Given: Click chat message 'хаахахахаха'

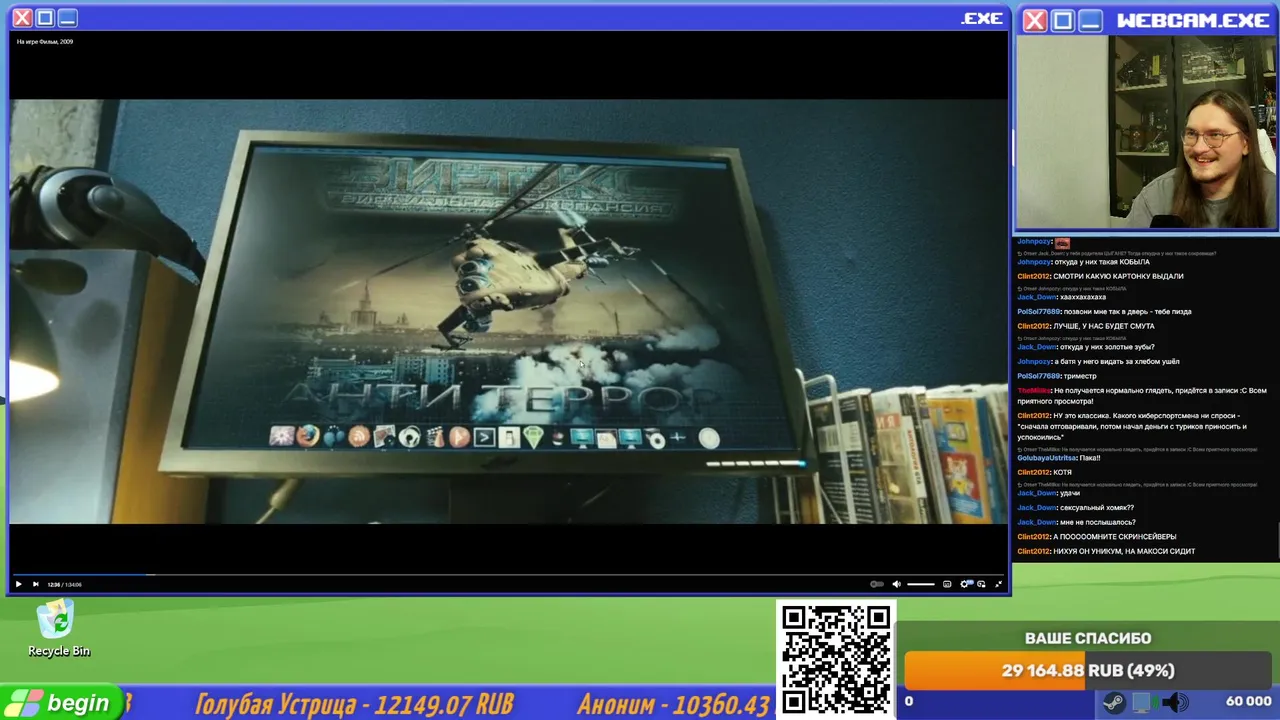Looking at the screenshot, I should tap(1083, 297).
